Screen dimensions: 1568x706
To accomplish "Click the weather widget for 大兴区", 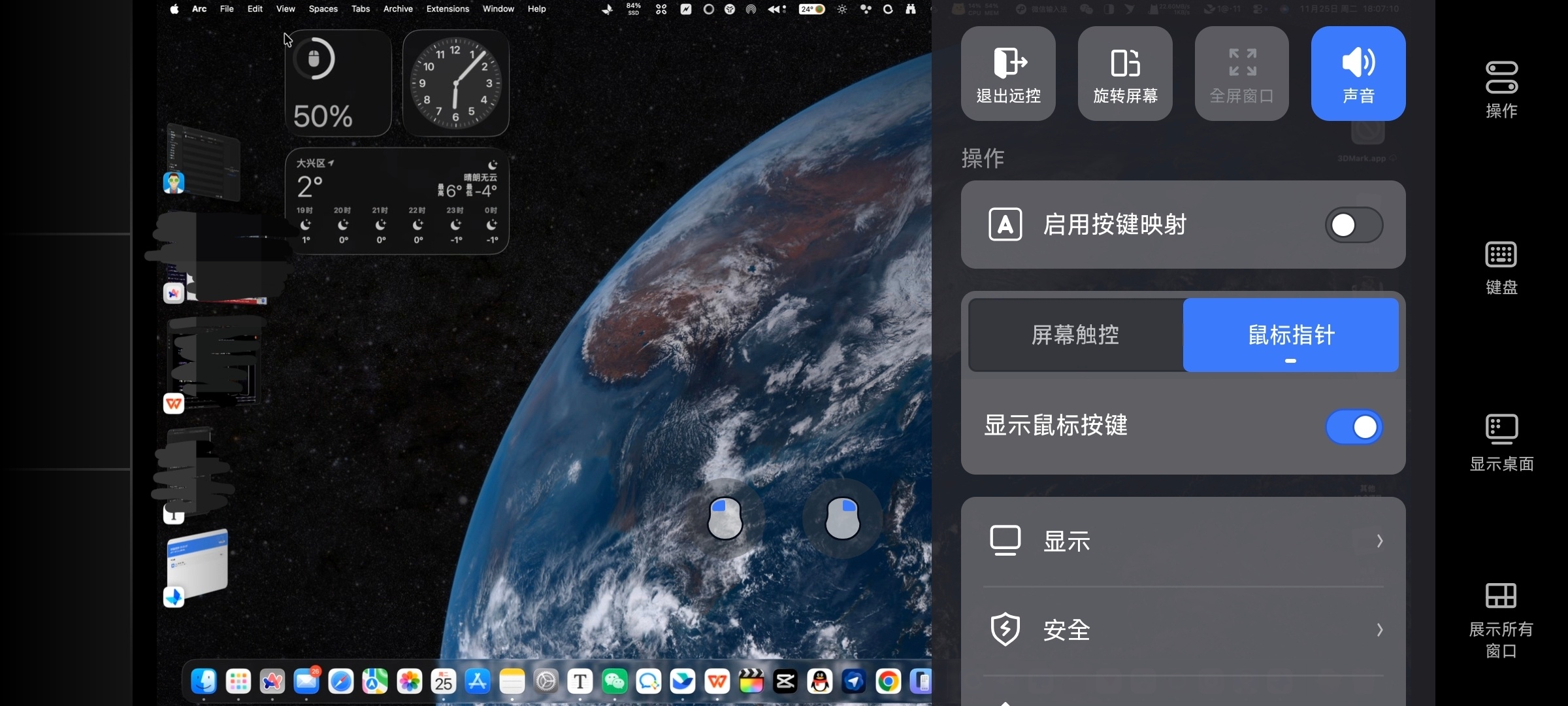I will [x=397, y=201].
